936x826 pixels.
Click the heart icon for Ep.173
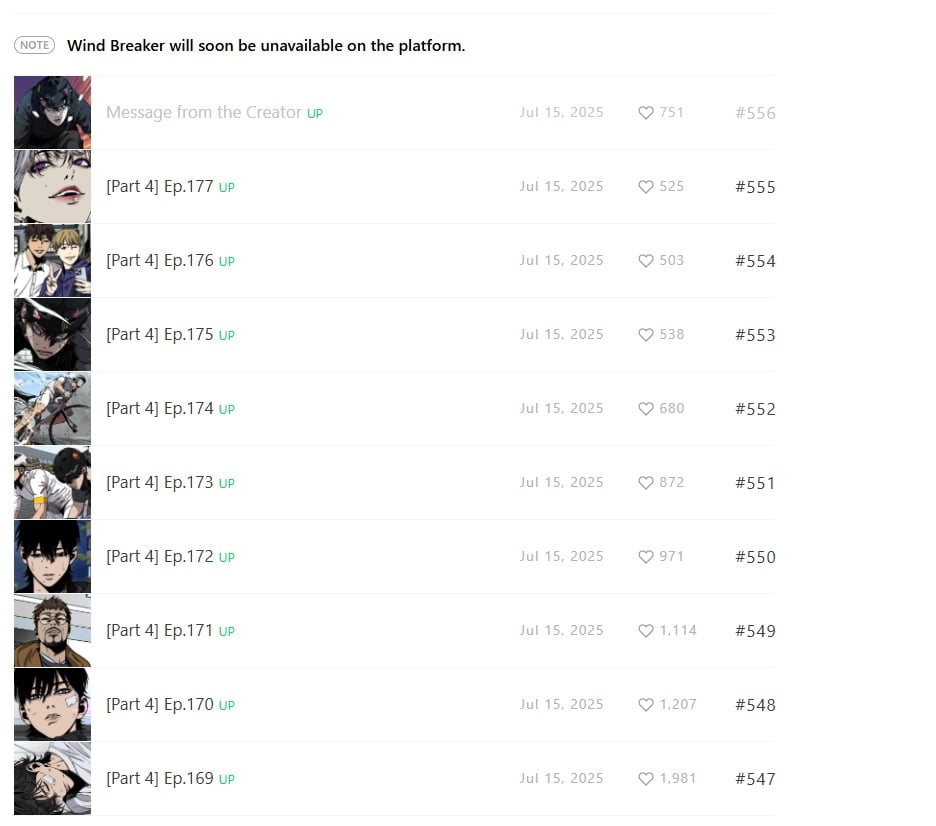point(645,483)
